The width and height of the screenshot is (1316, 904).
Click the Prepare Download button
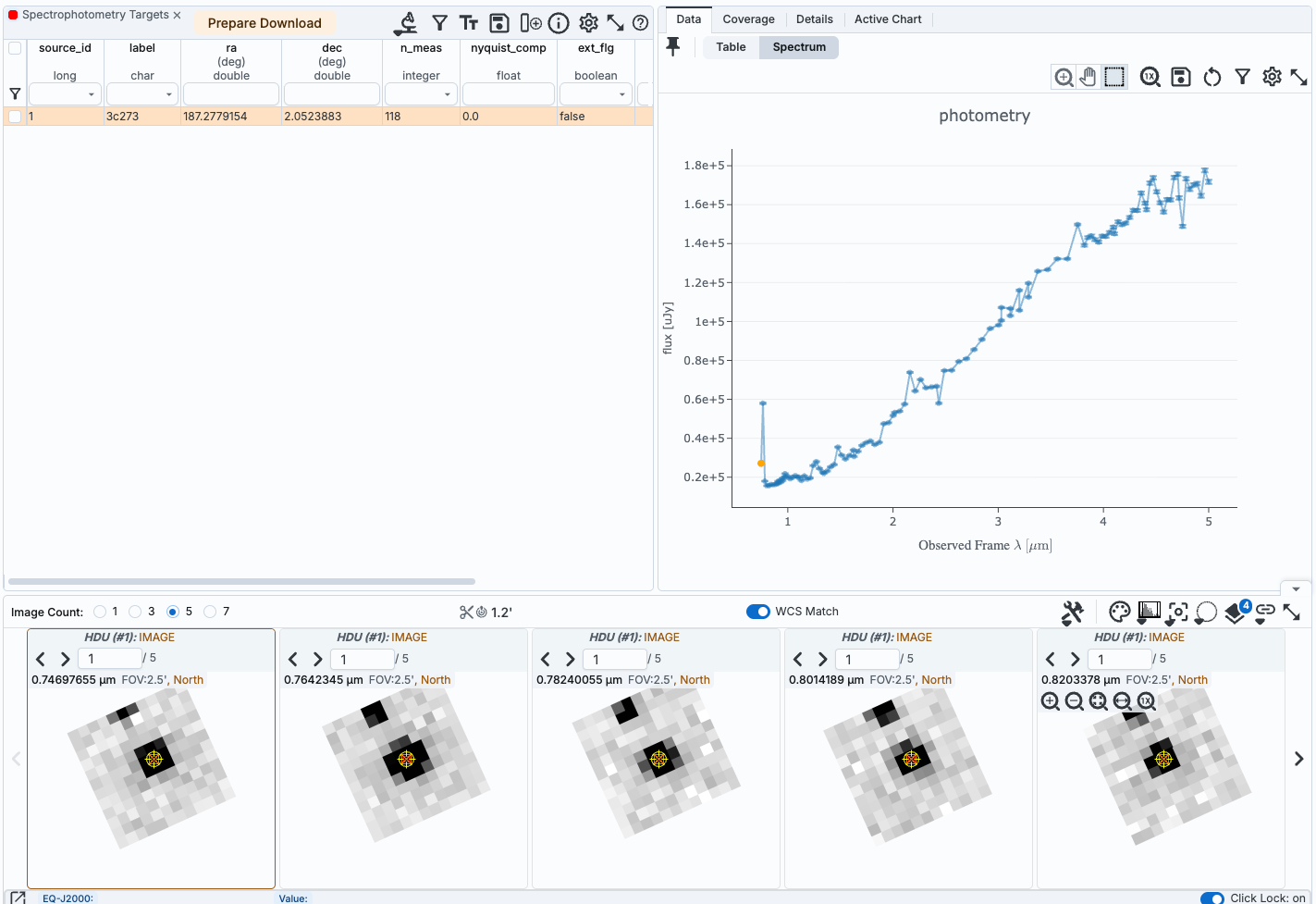264,23
